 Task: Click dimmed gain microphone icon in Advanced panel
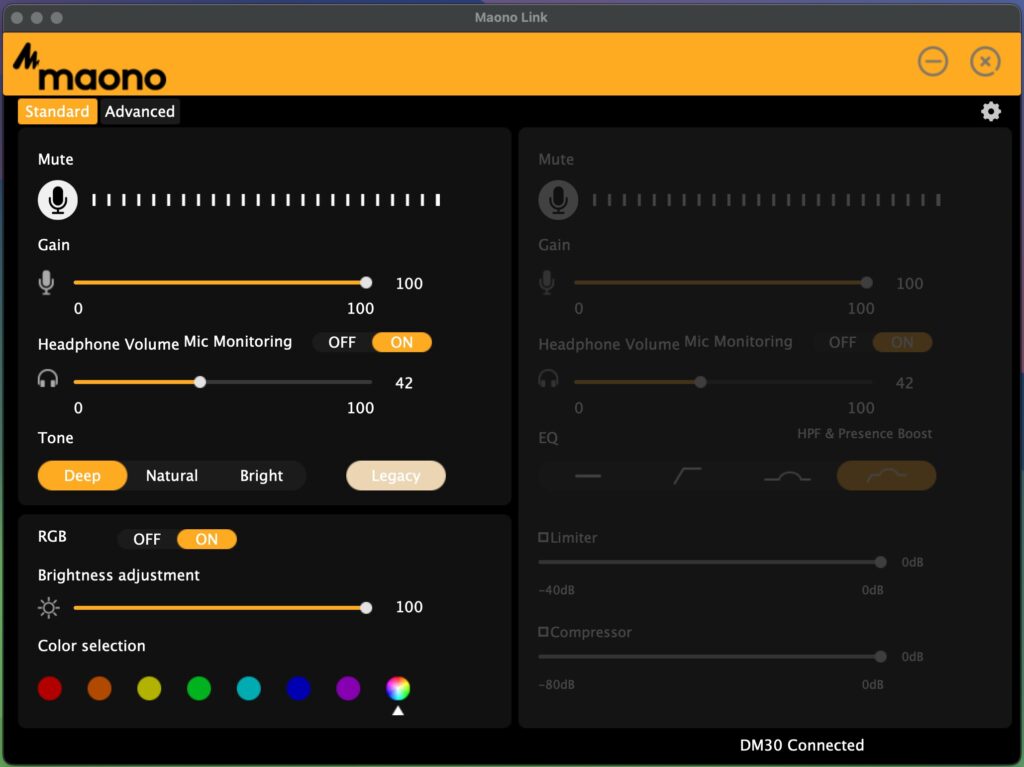tap(547, 283)
